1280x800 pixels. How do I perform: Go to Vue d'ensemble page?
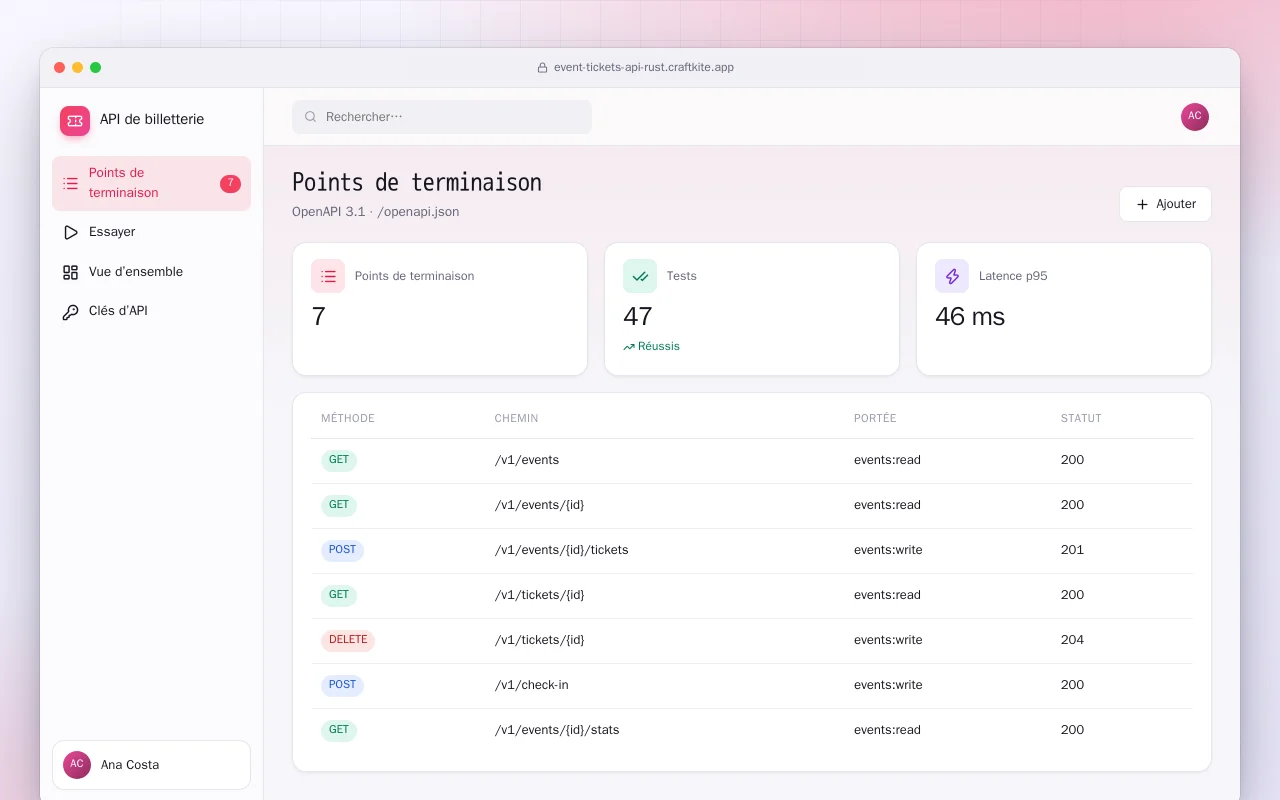(151, 272)
